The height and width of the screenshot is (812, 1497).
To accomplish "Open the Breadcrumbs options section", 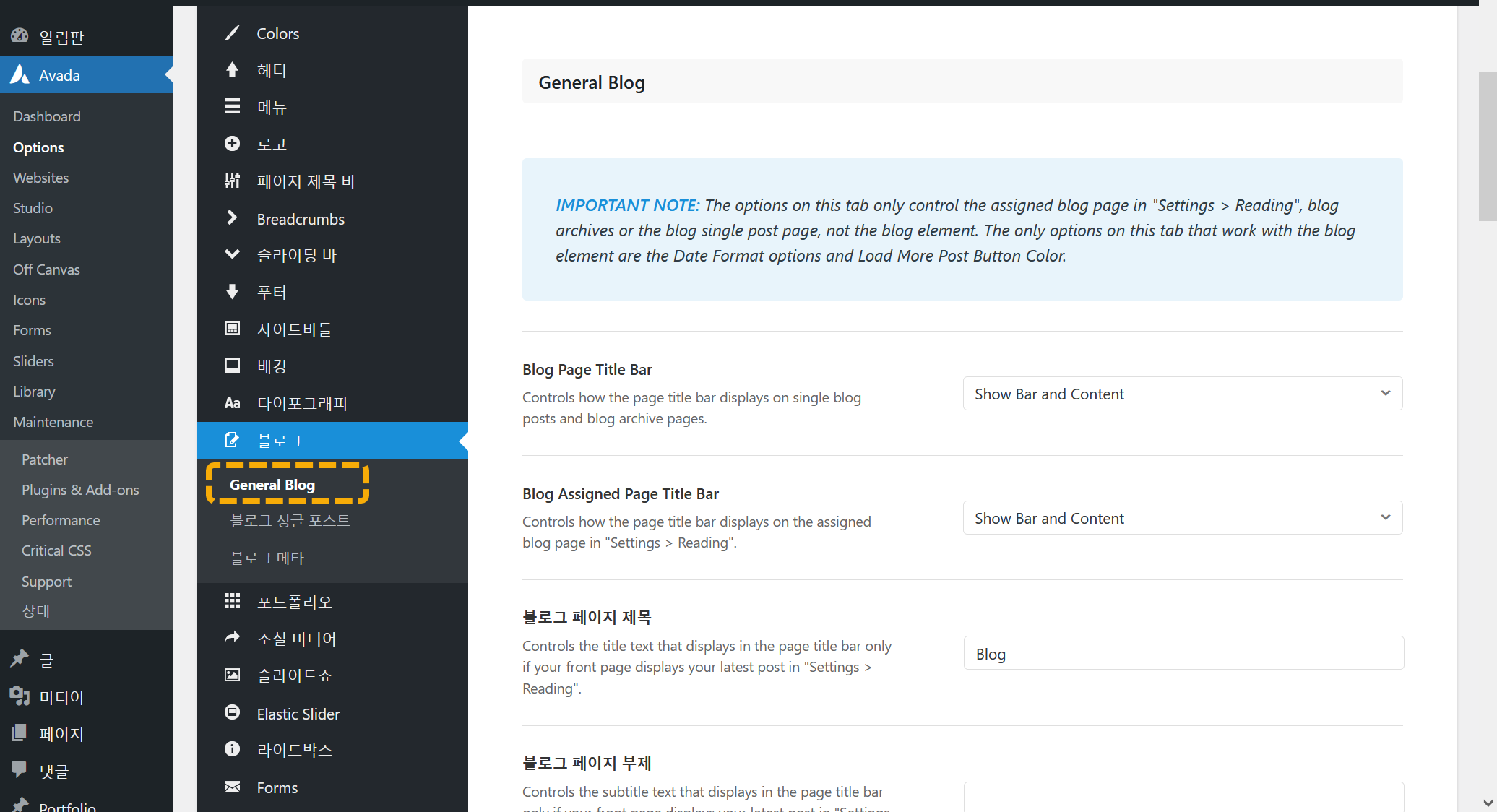I will [301, 219].
